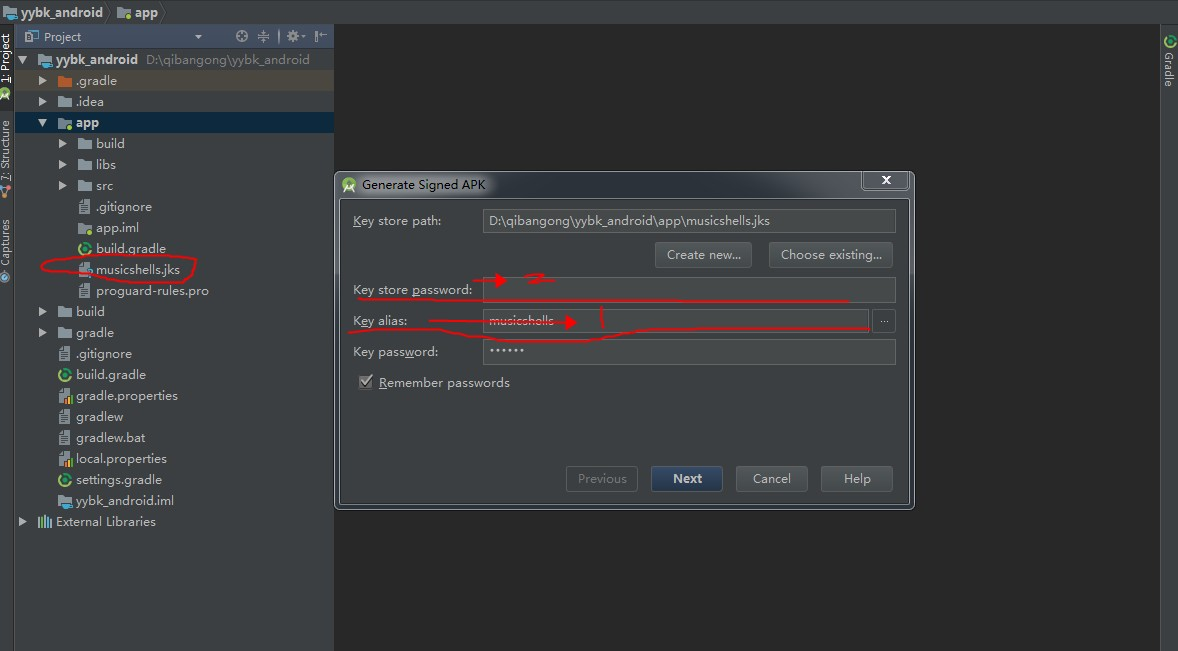Open the Project panel settings gear
The height and width of the screenshot is (651, 1178).
(x=293, y=36)
